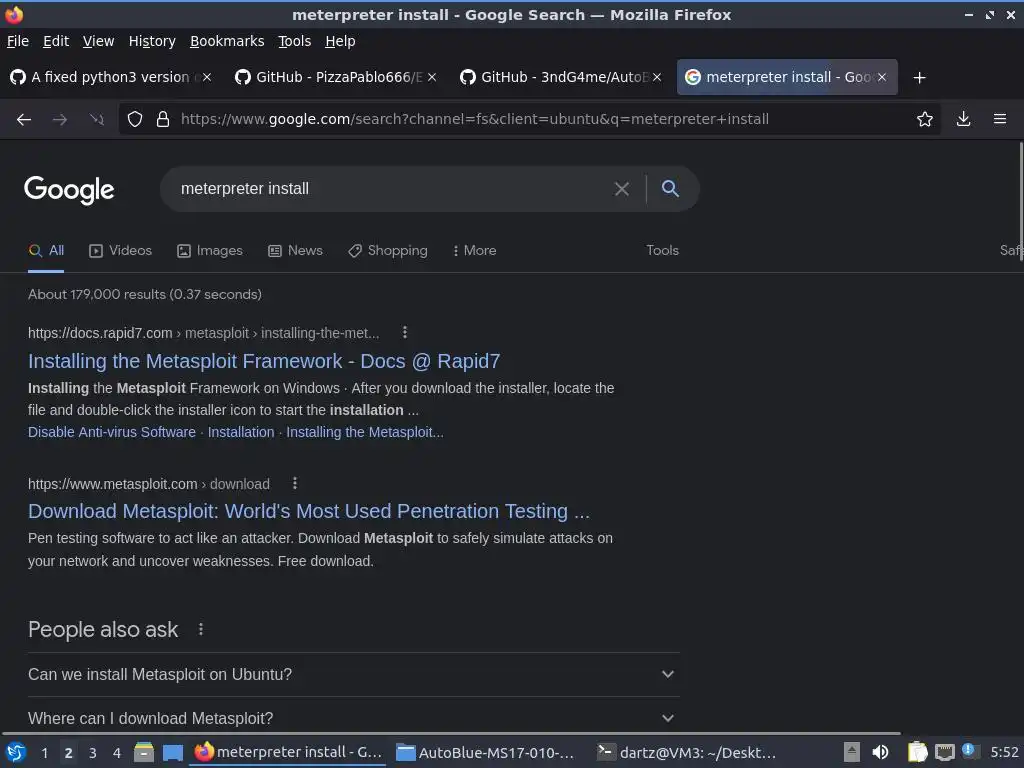Select the News search filter
This screenshot has width=1024, height=768.
pos(295,251)
